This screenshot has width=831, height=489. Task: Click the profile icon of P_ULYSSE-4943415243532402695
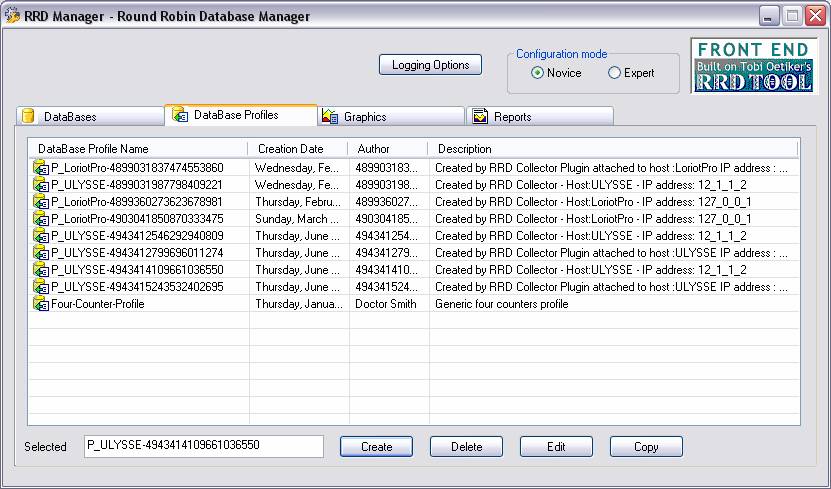[41, 287]
